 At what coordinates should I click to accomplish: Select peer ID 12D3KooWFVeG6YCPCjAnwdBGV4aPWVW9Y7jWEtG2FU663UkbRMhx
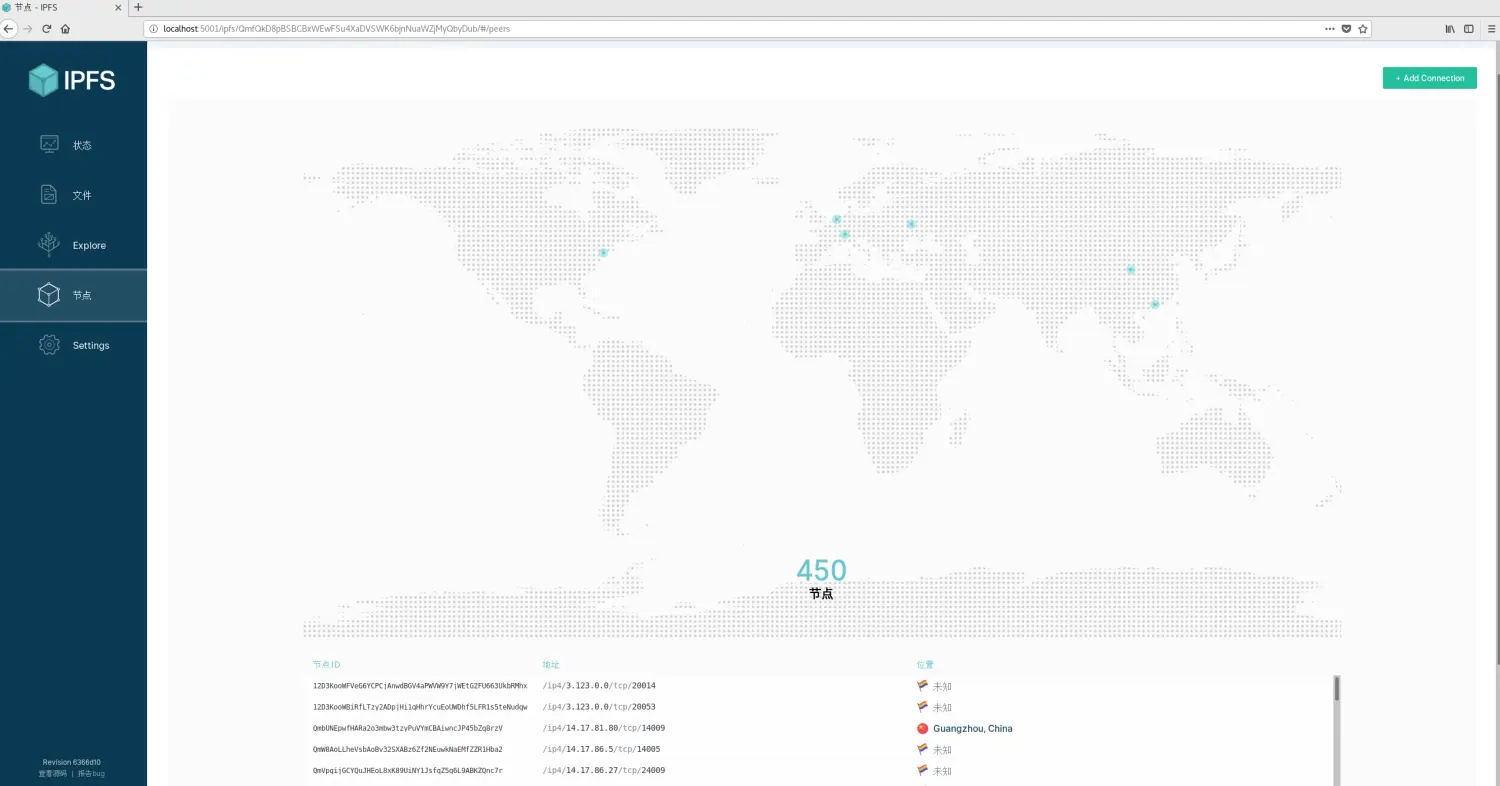pos(420,686)
